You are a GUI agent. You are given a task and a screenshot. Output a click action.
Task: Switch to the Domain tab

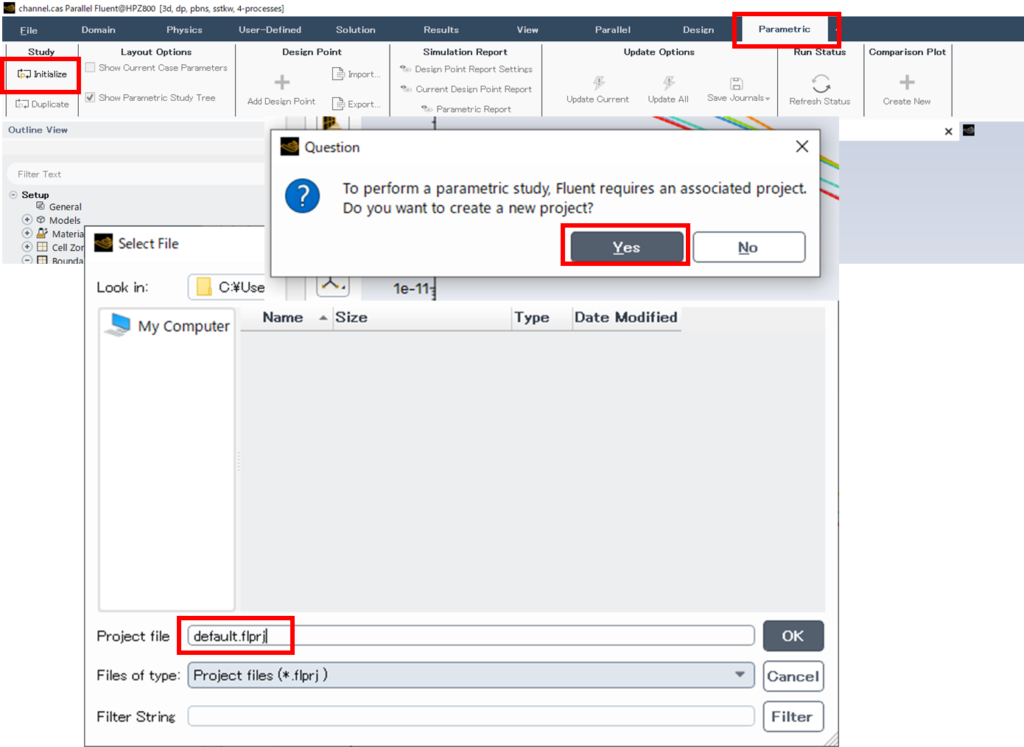pyautogui.click(x=99, y=30)
